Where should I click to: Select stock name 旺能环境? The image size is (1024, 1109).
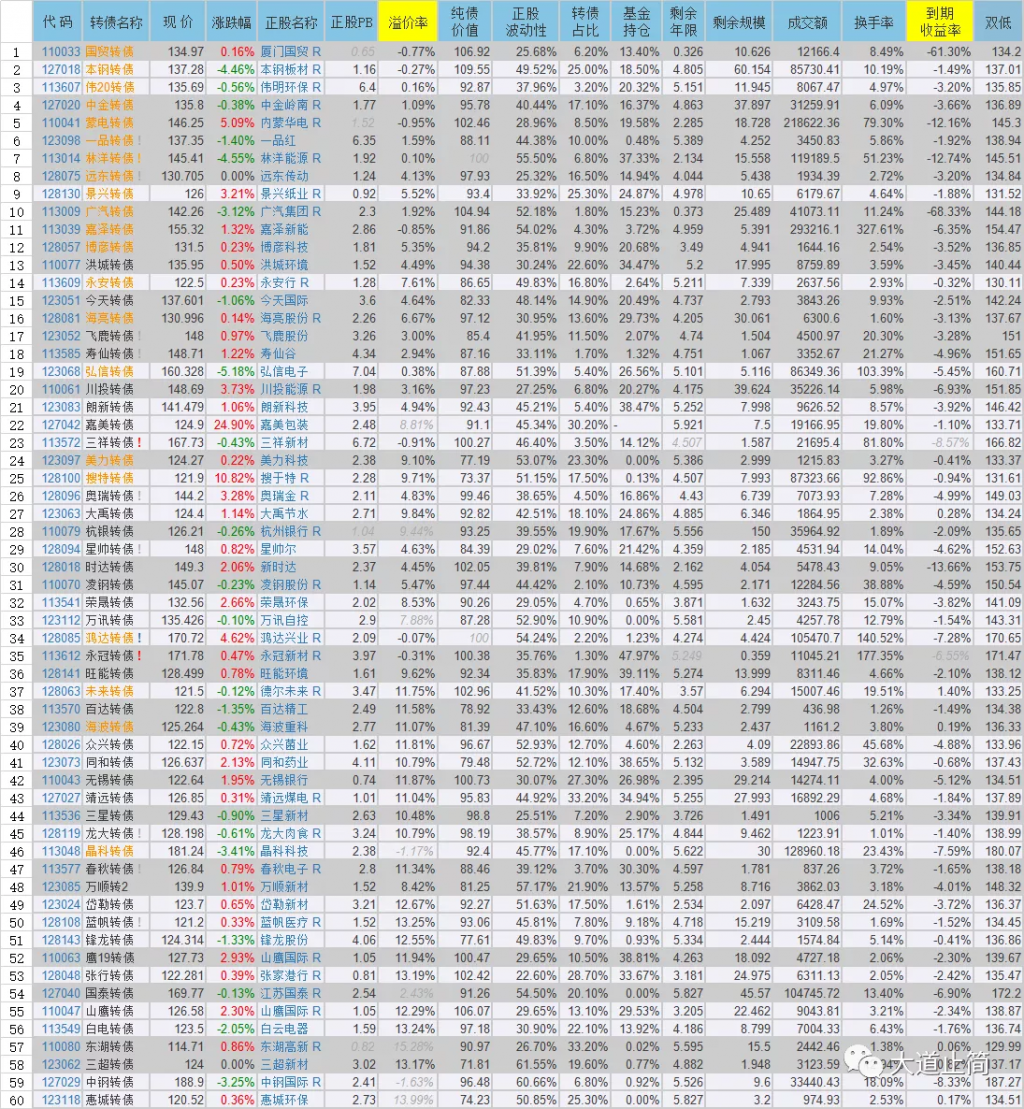tap(284, 673)
